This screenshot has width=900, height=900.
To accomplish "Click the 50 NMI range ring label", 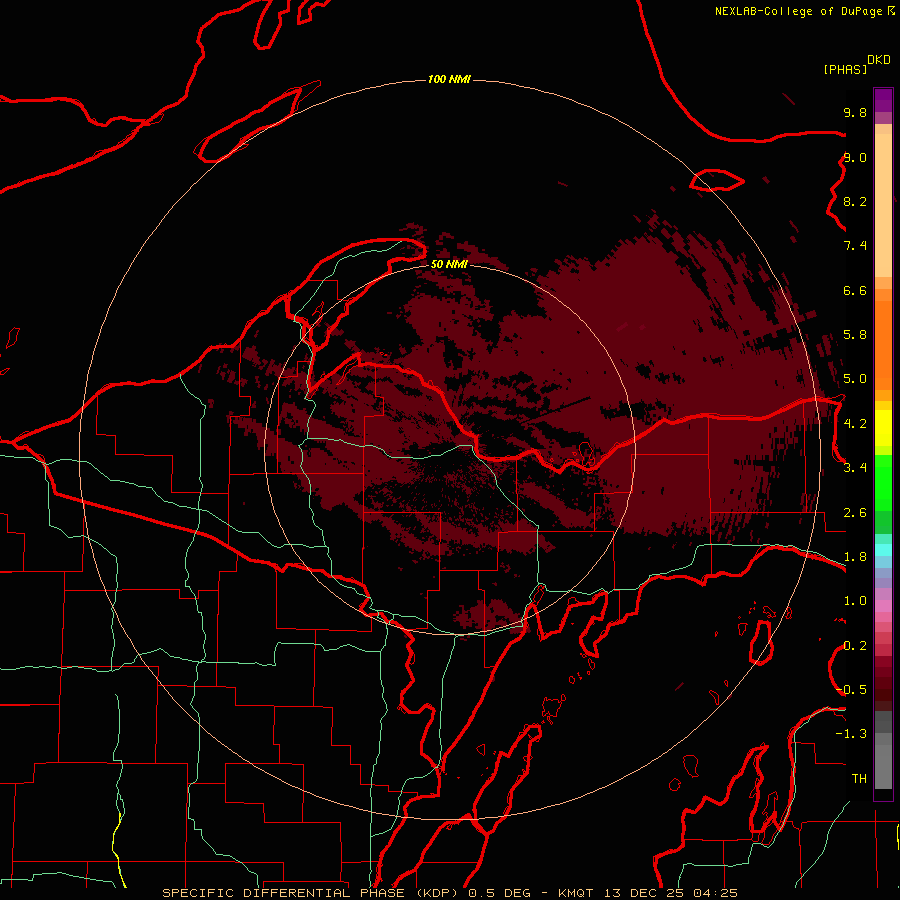I will (x=449, y=264).
